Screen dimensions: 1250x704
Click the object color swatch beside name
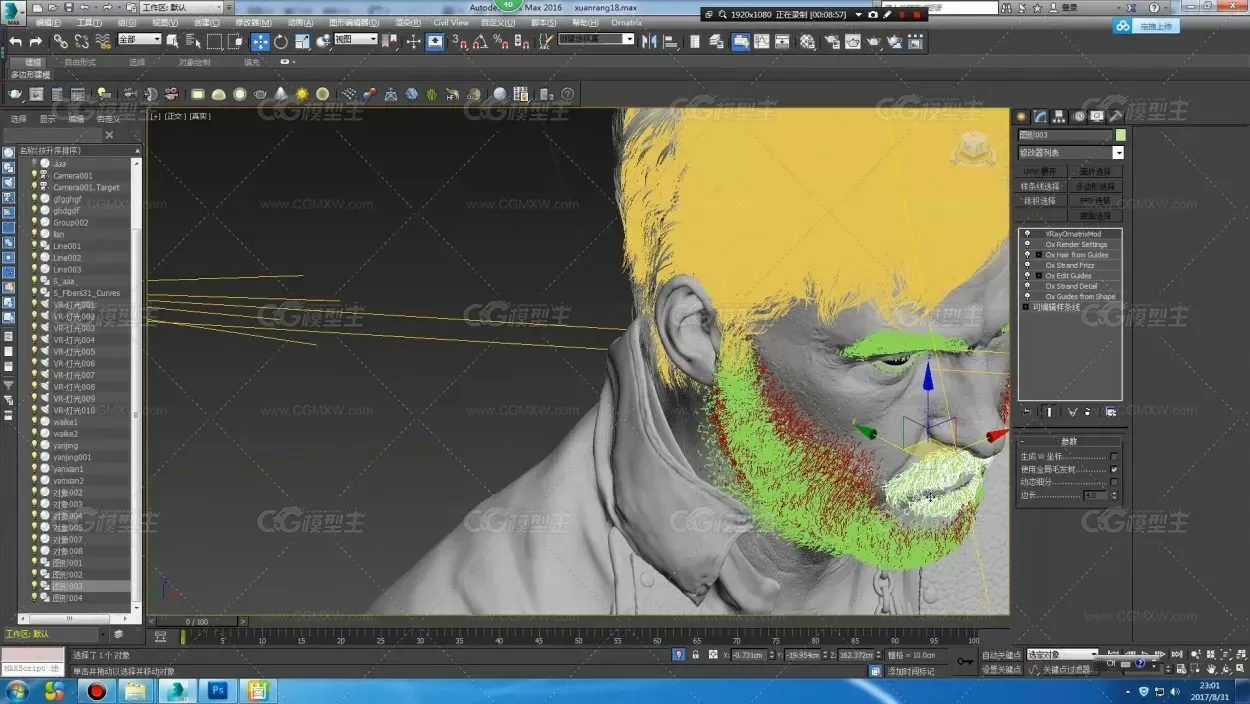[x=1120, y=135]
